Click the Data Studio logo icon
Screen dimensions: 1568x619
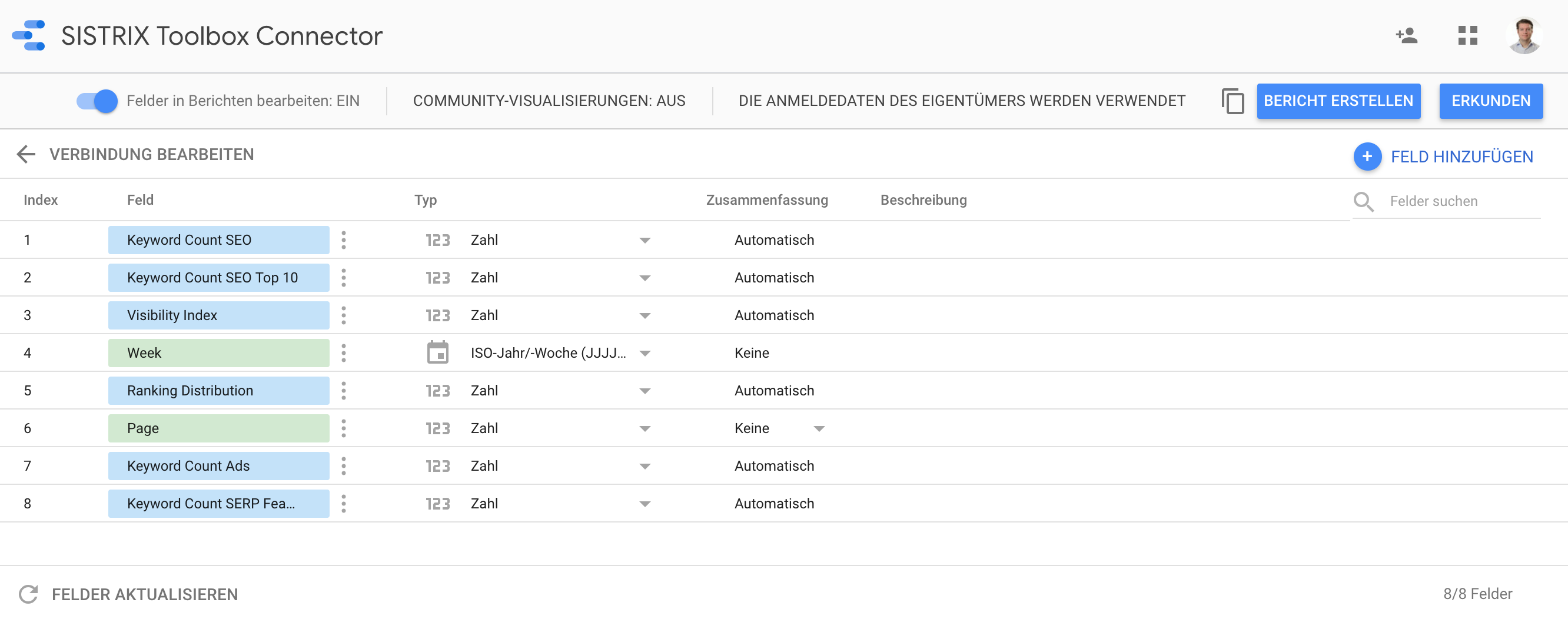29,35
